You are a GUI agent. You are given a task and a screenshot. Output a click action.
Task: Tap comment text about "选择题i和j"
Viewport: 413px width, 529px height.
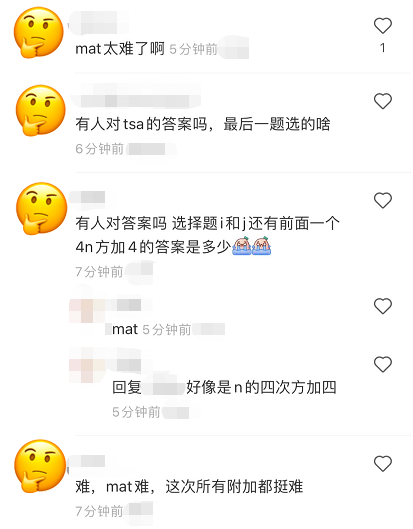point(208,235)
